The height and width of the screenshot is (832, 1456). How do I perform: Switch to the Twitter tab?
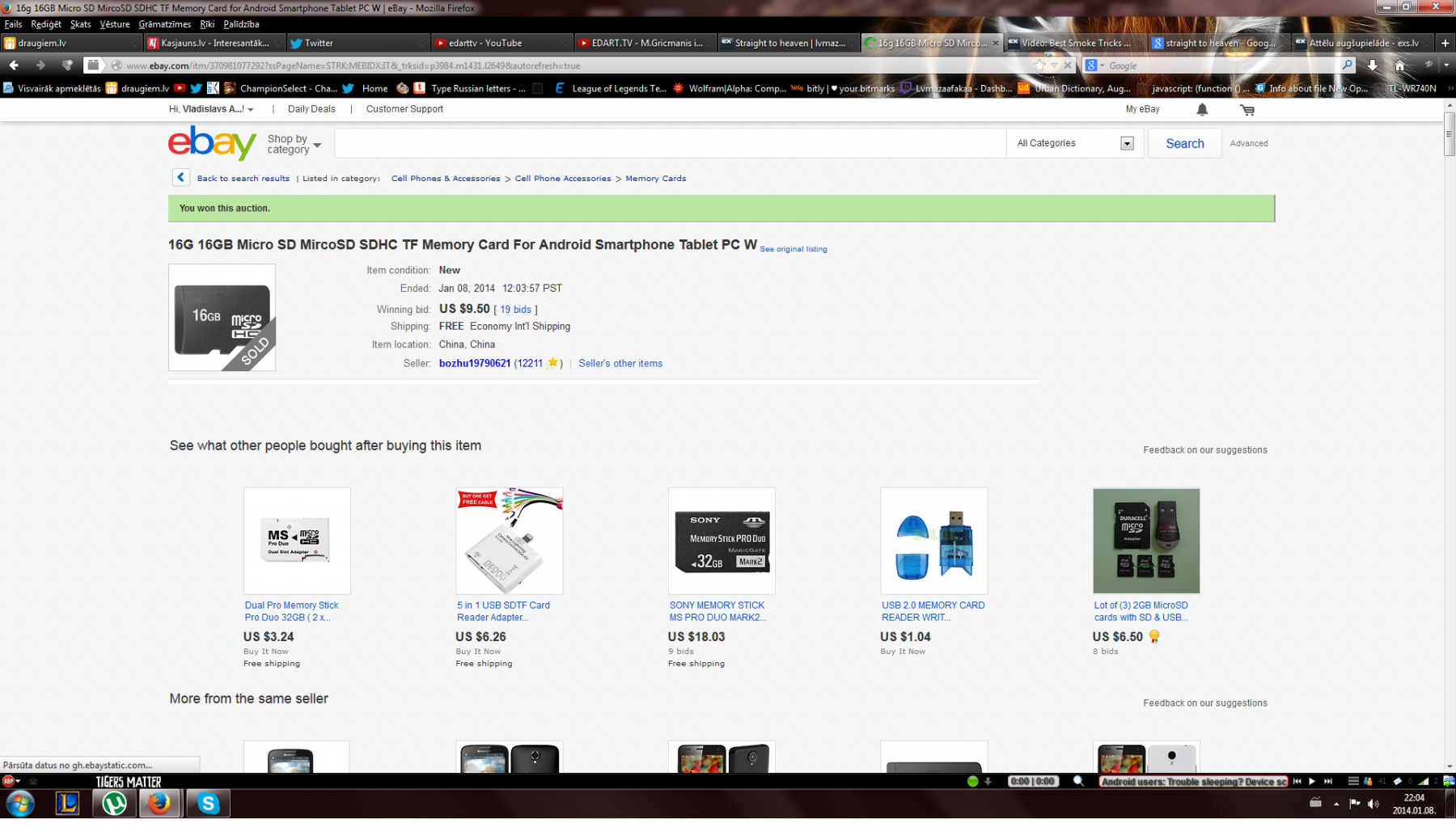tap(357, 43)
